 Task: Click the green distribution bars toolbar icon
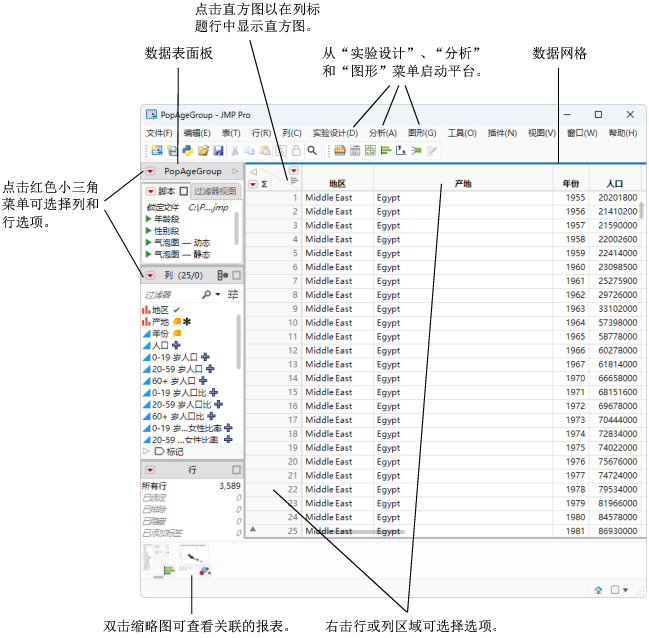tap(386, 150)
